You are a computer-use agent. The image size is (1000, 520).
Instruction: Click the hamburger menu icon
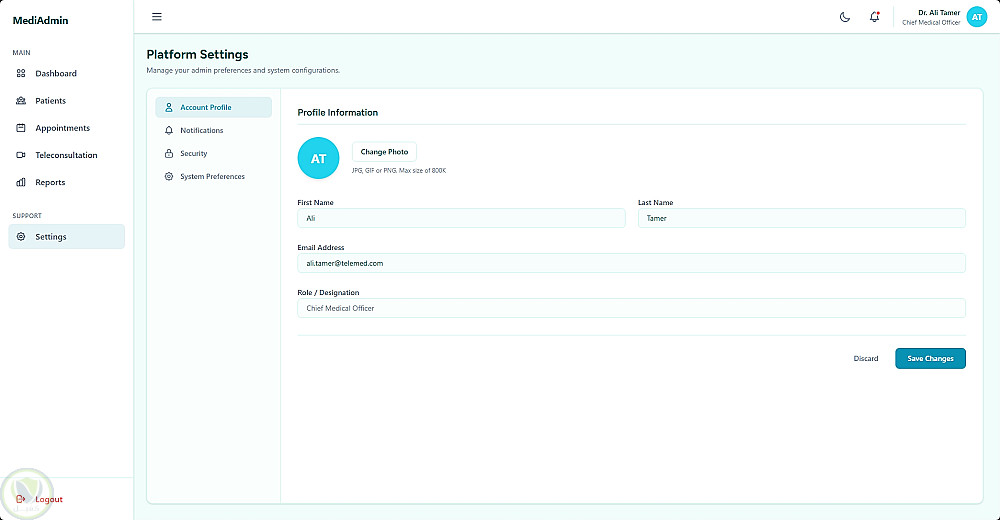156,17
